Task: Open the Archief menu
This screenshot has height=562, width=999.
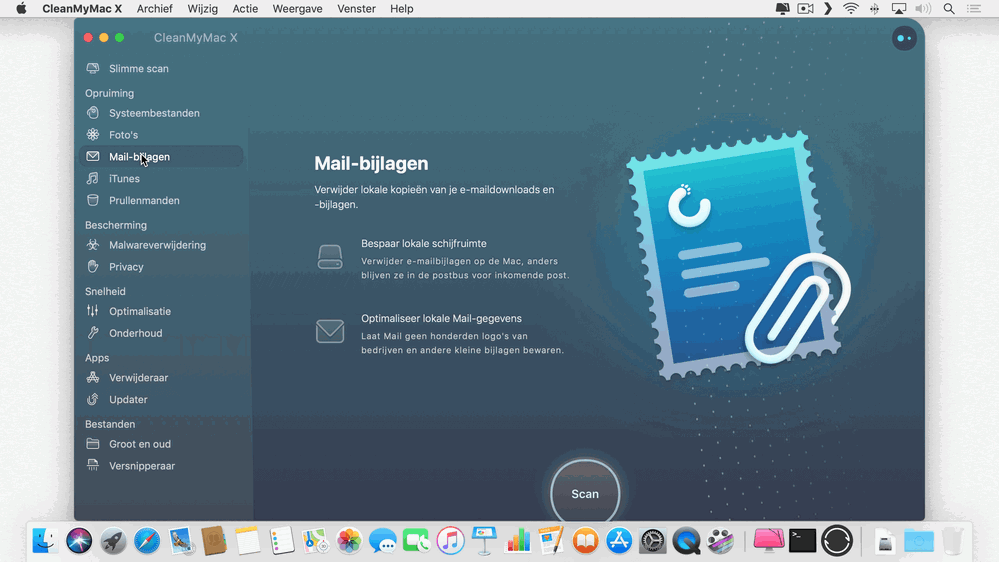Action: 154,9
